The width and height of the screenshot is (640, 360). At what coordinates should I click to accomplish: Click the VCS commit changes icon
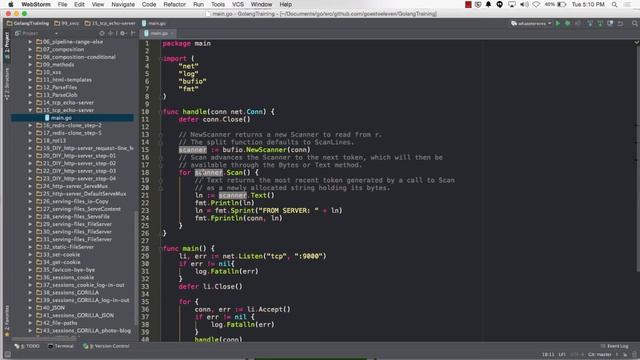(x=600, y=24)
